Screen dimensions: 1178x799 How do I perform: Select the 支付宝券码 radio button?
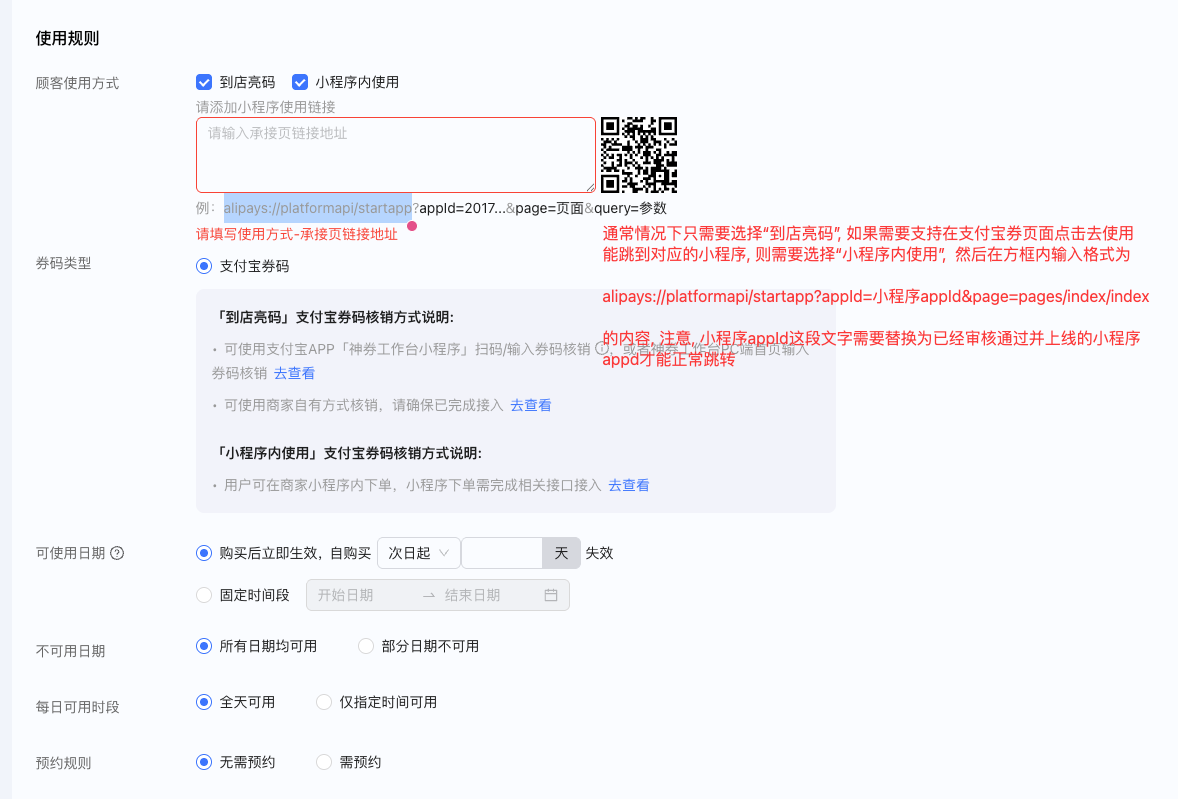[204, 265]
